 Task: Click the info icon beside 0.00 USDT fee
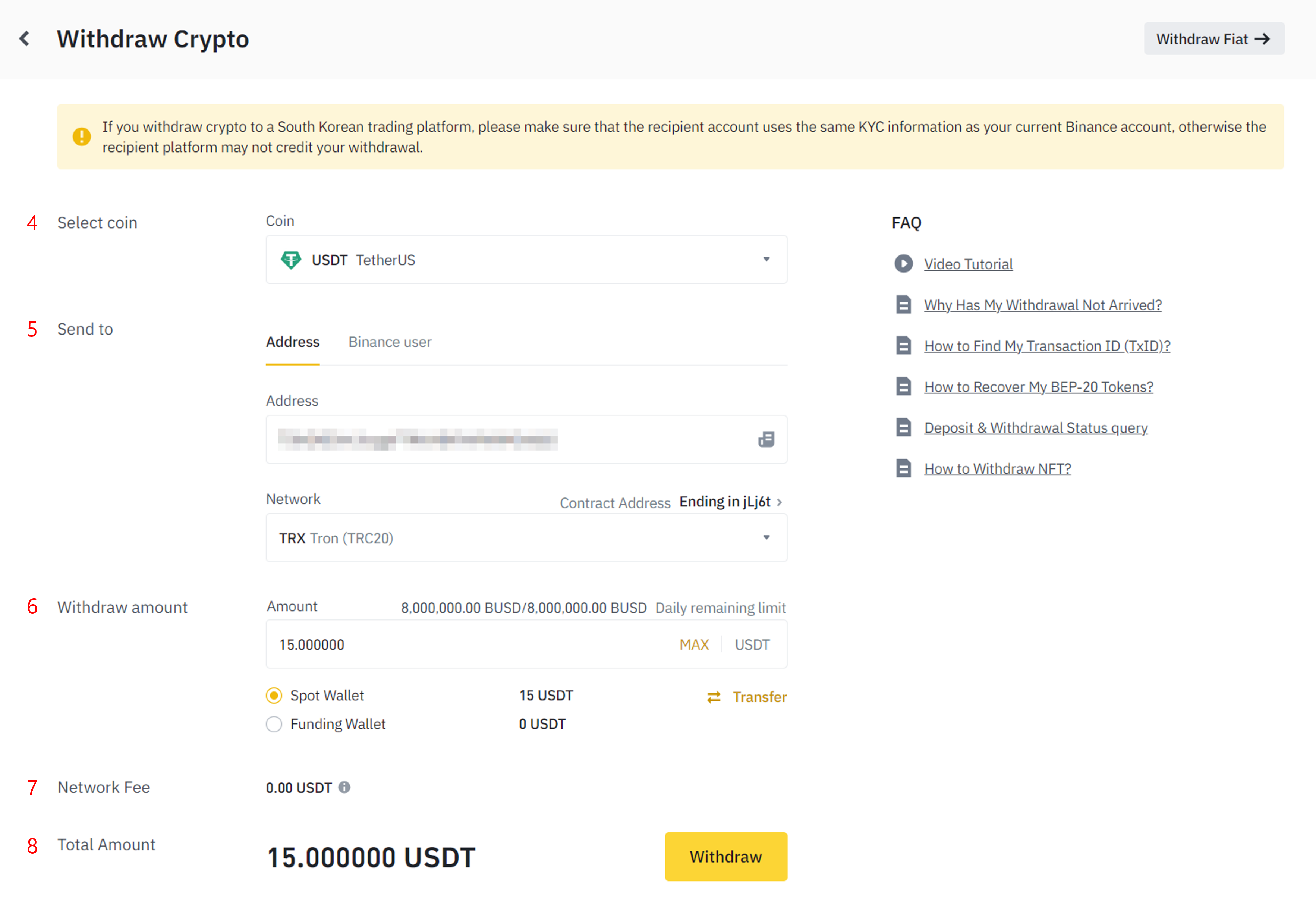click(x=344, y=787)
